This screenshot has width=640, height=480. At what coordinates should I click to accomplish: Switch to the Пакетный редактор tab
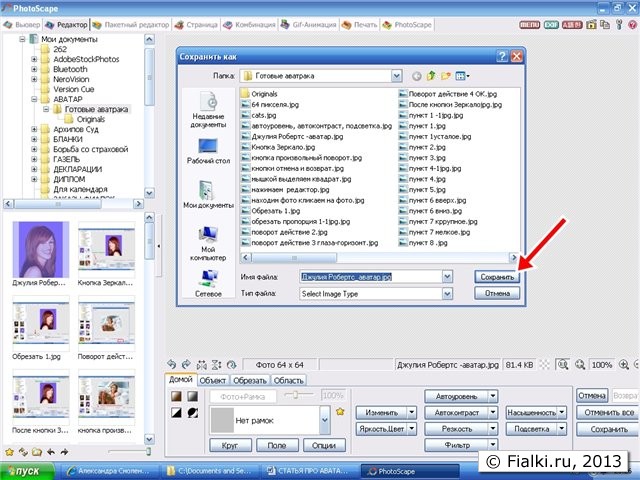[131, 25]
